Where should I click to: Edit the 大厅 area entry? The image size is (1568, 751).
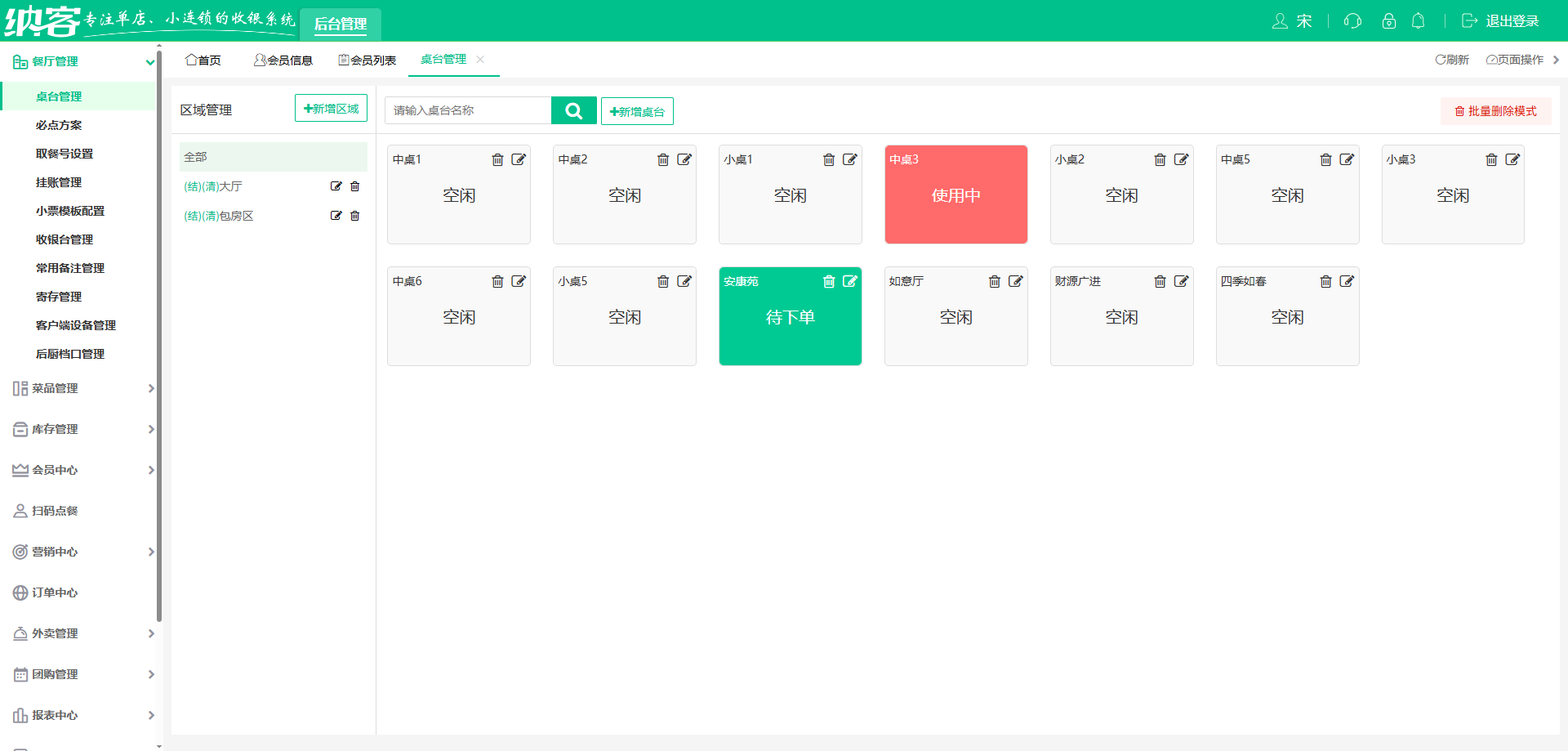[336, 186]
